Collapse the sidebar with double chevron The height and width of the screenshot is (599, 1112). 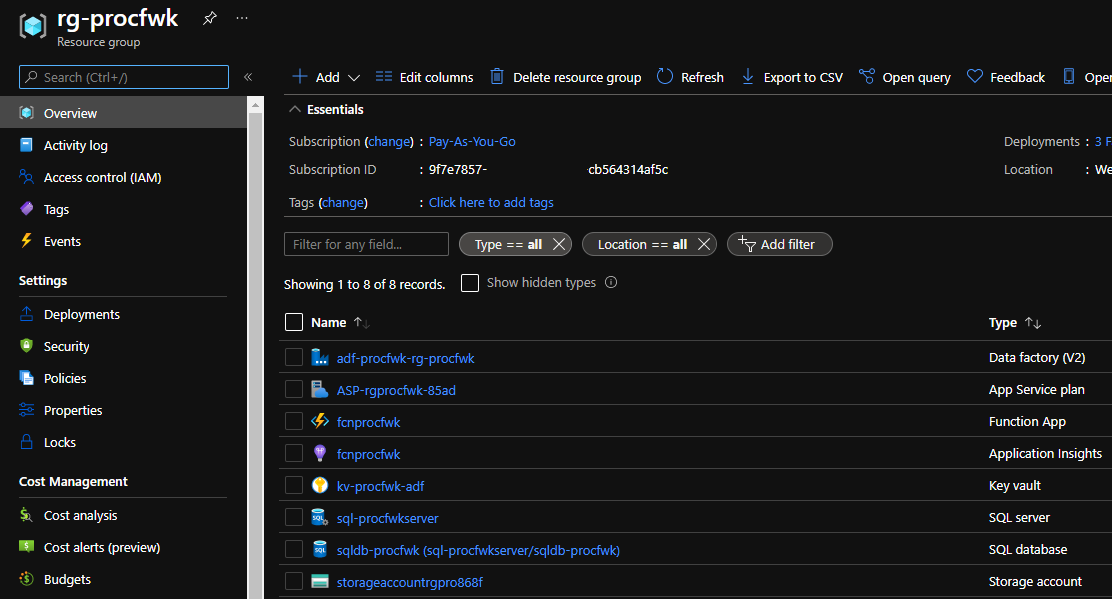(248, 77)
